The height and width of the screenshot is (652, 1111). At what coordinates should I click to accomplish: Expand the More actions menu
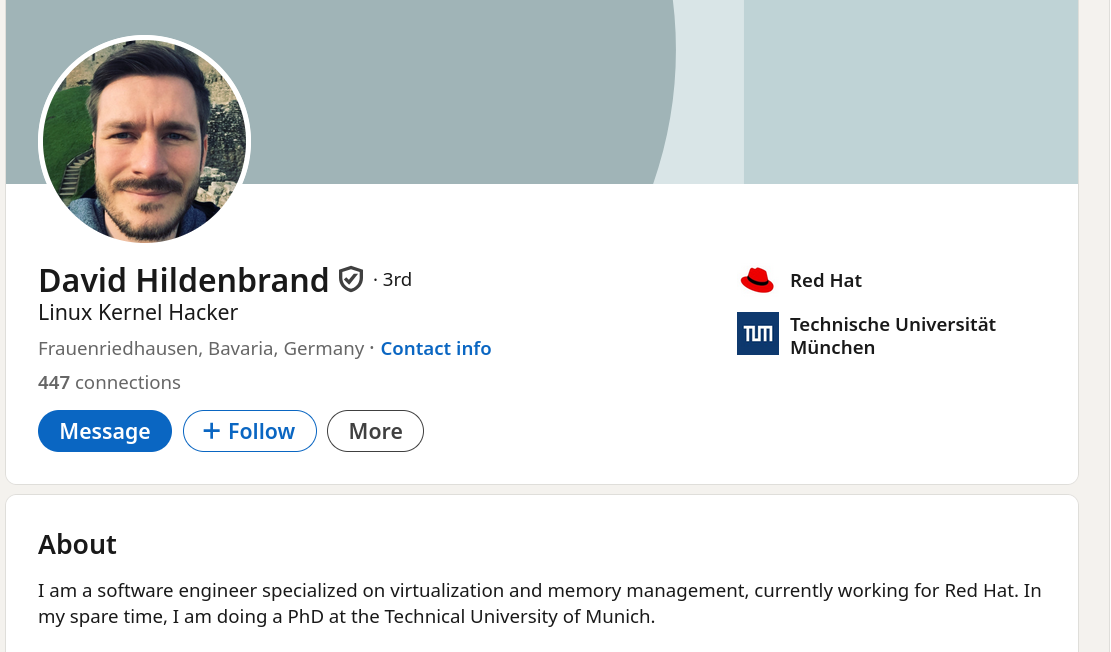pyautogui.click(x=375, y=431)
